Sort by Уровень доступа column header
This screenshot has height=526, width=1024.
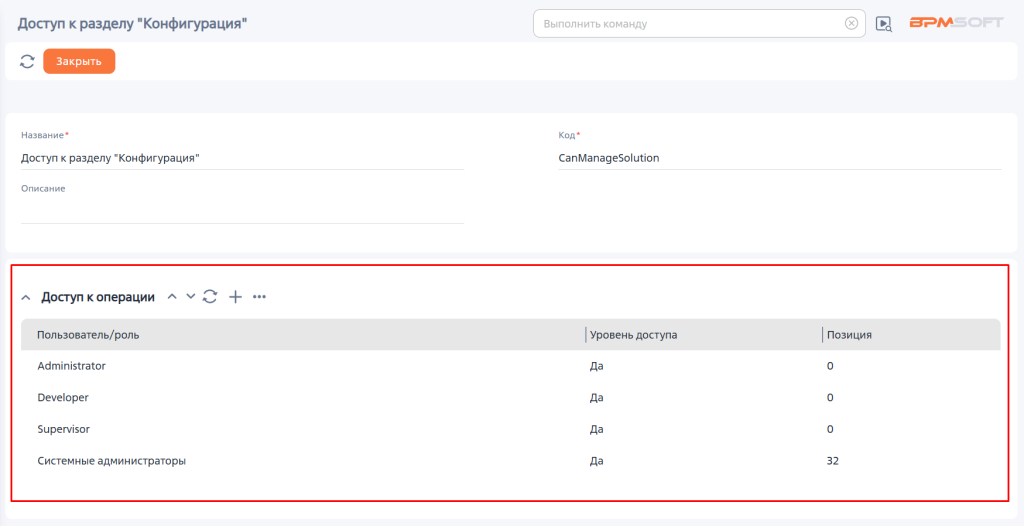point(634,335)
